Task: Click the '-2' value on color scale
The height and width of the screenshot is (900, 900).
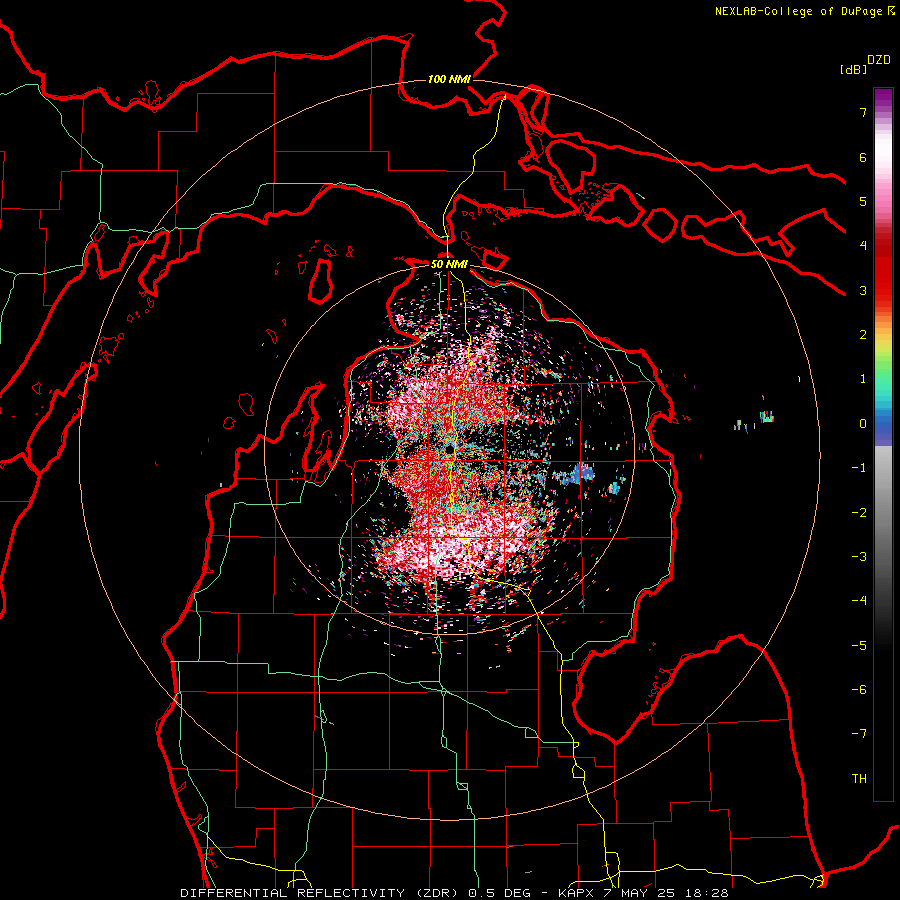Action: click(x=859, y=513)
